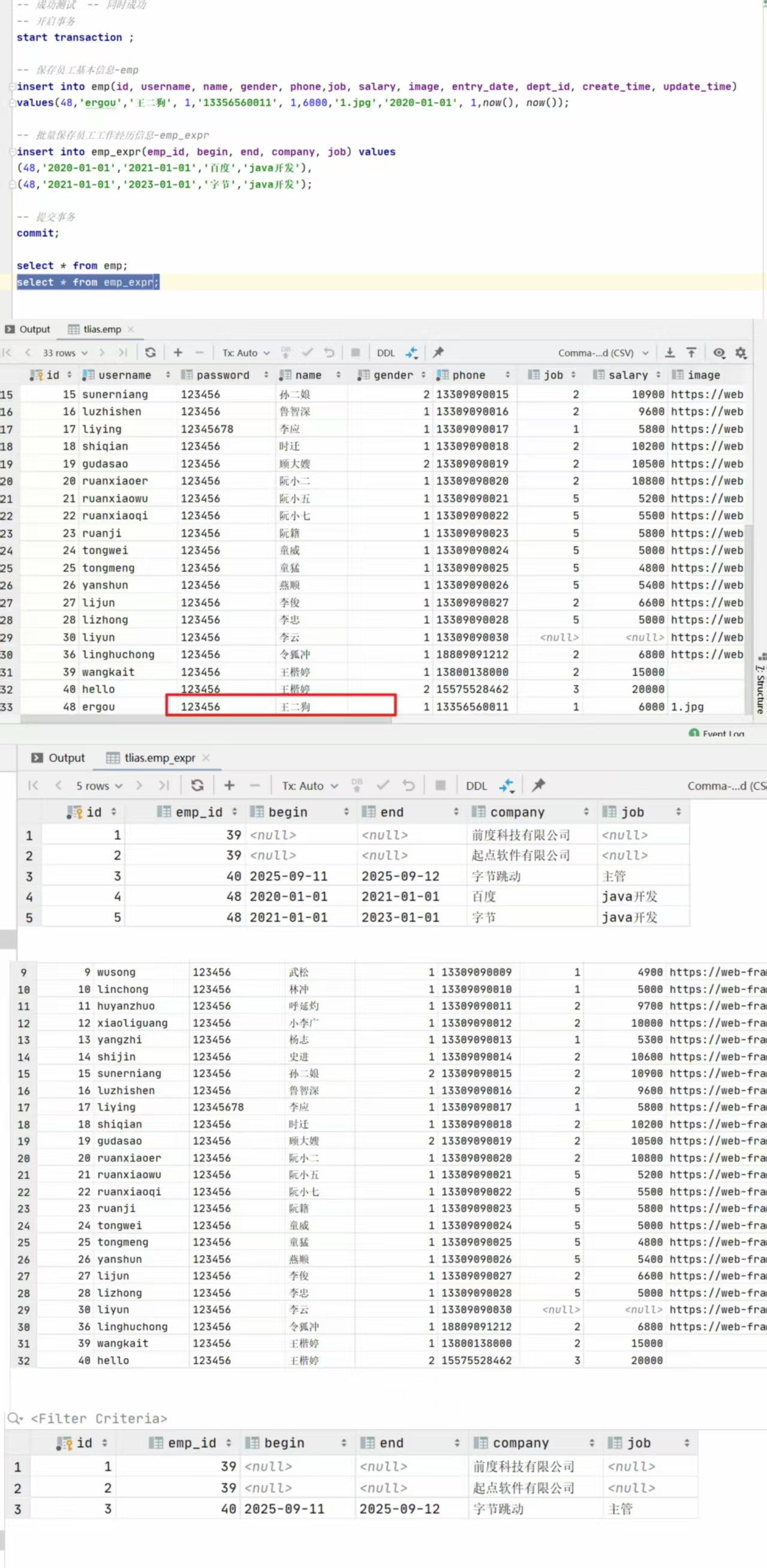Toggle pin tab for tlias.emp_expr results
767x1568 pixels.
[539, 785]
